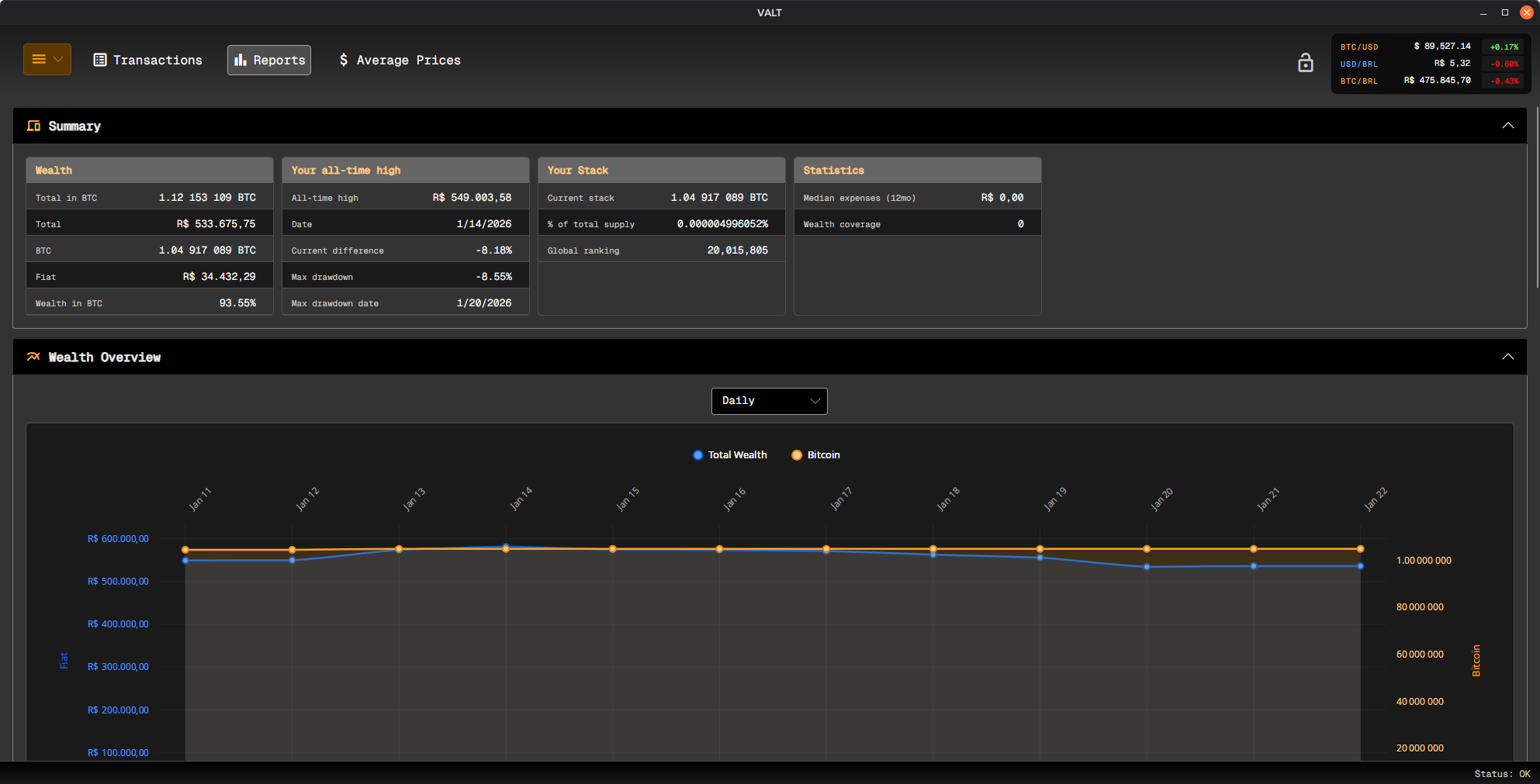Open the Daily period dropdown

point(769,401)
